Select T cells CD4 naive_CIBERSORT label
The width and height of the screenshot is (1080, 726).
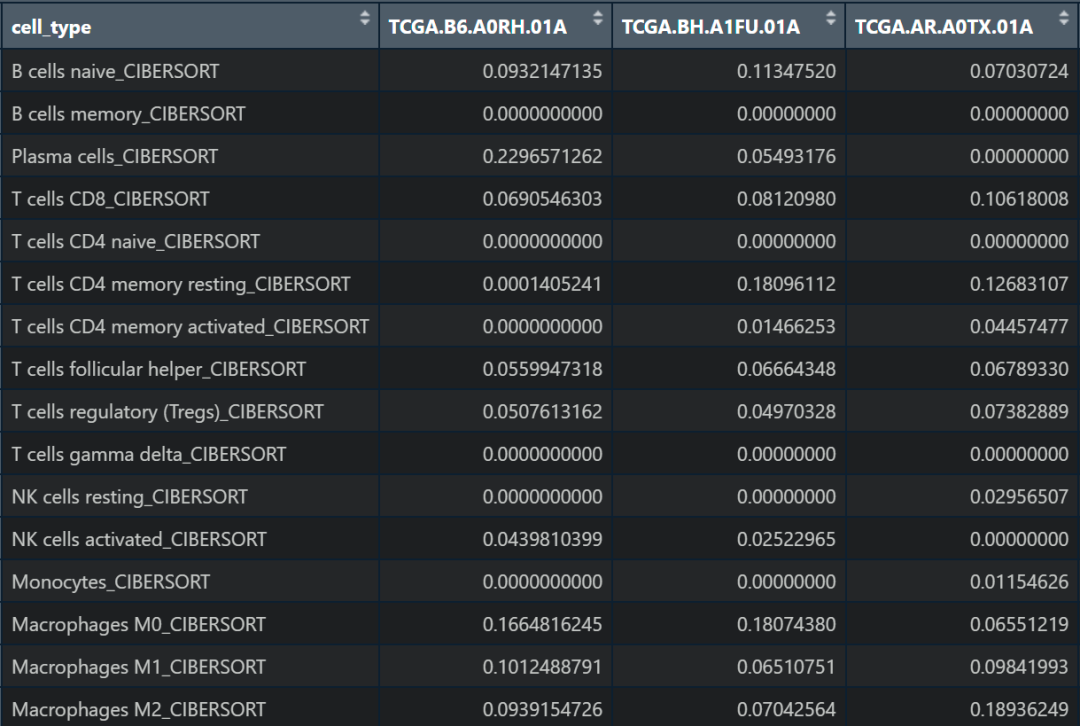(x=136, y=242)
